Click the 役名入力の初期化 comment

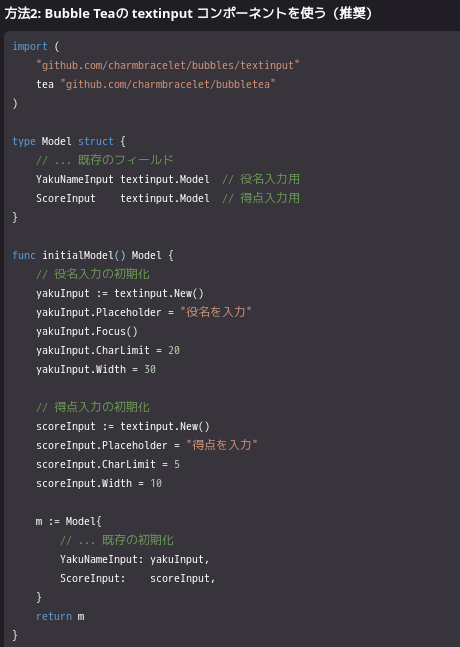tap(93, 274)
